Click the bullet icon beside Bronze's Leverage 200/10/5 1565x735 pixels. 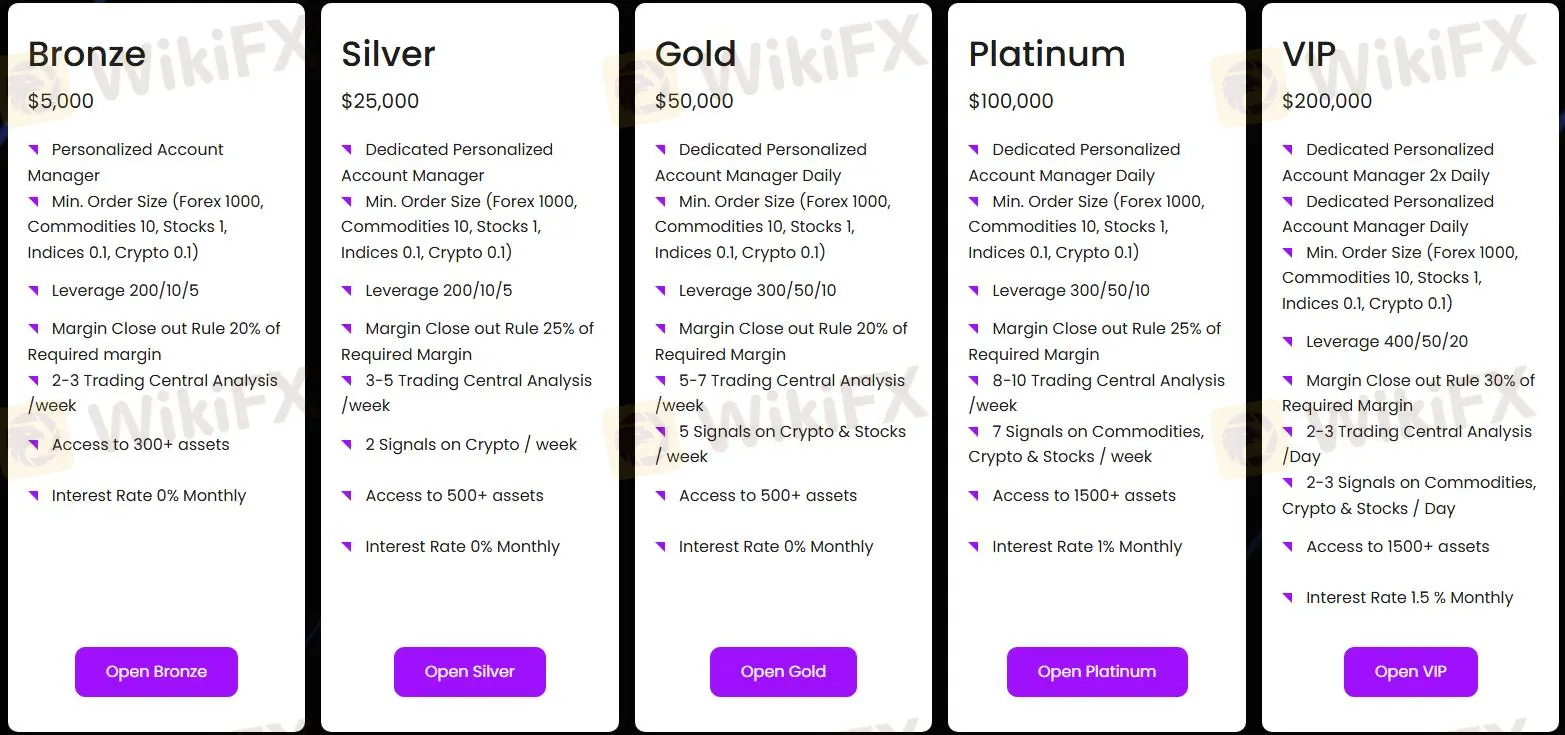pyautogui.click(x=34, y=290)
